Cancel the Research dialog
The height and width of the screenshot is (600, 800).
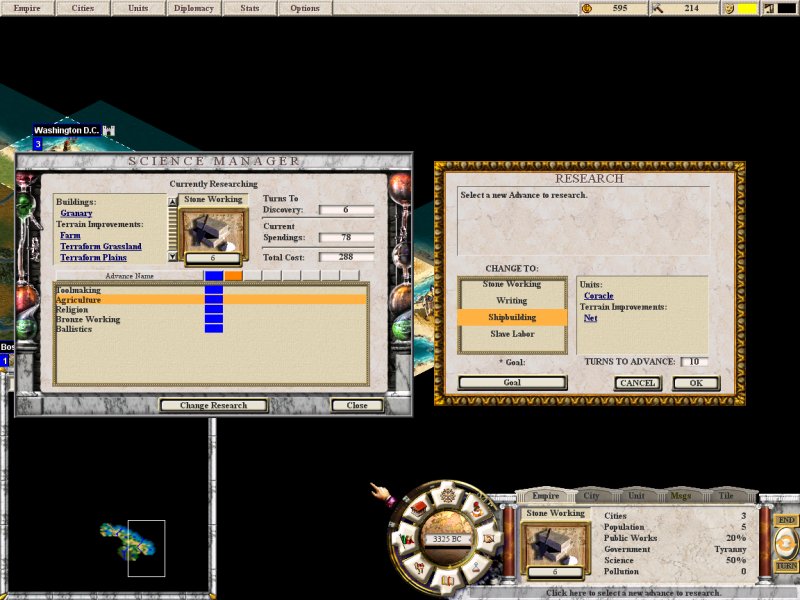tap(637, 383)
